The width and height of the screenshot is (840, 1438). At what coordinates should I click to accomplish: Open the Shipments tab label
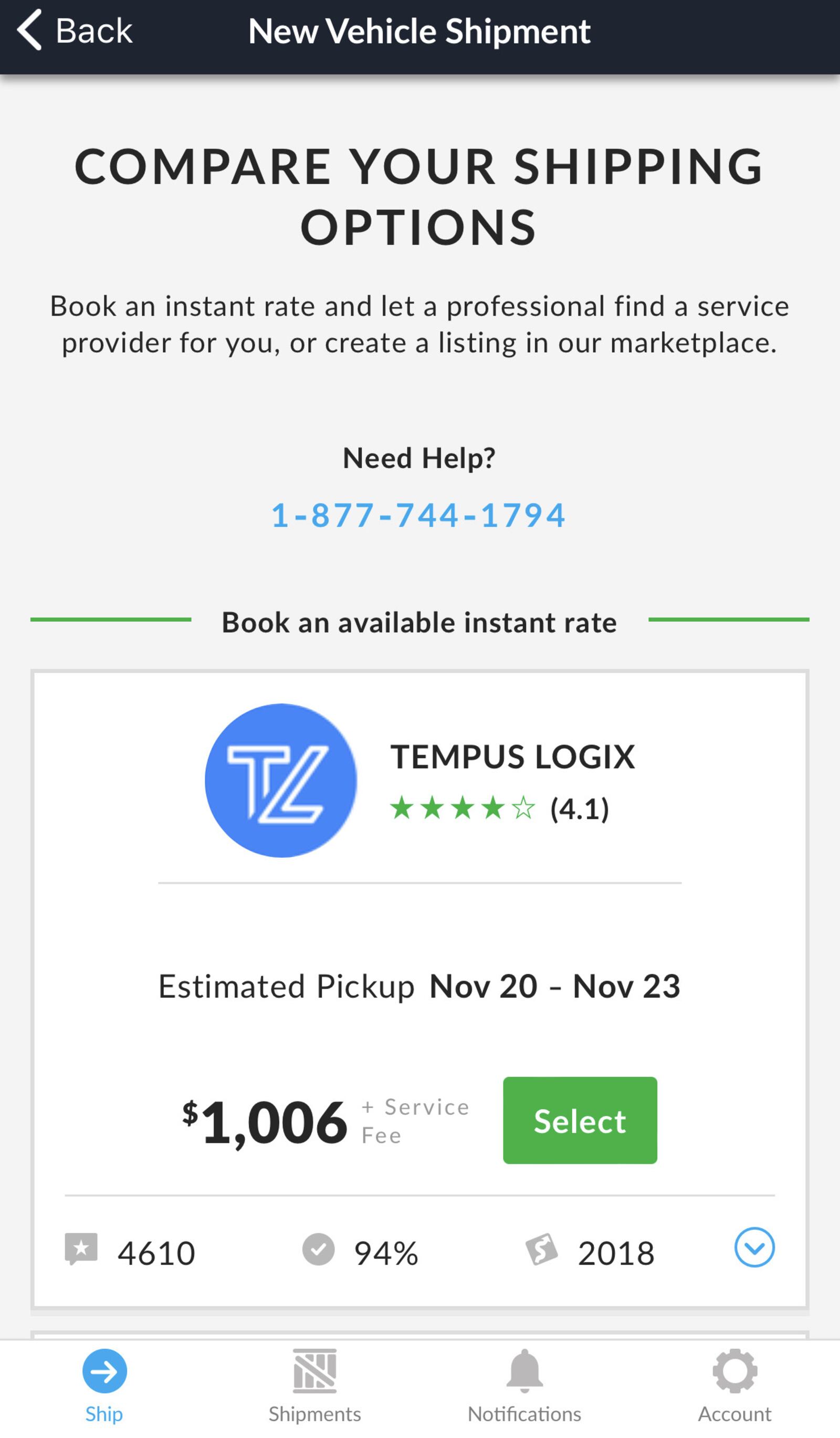314,1414
